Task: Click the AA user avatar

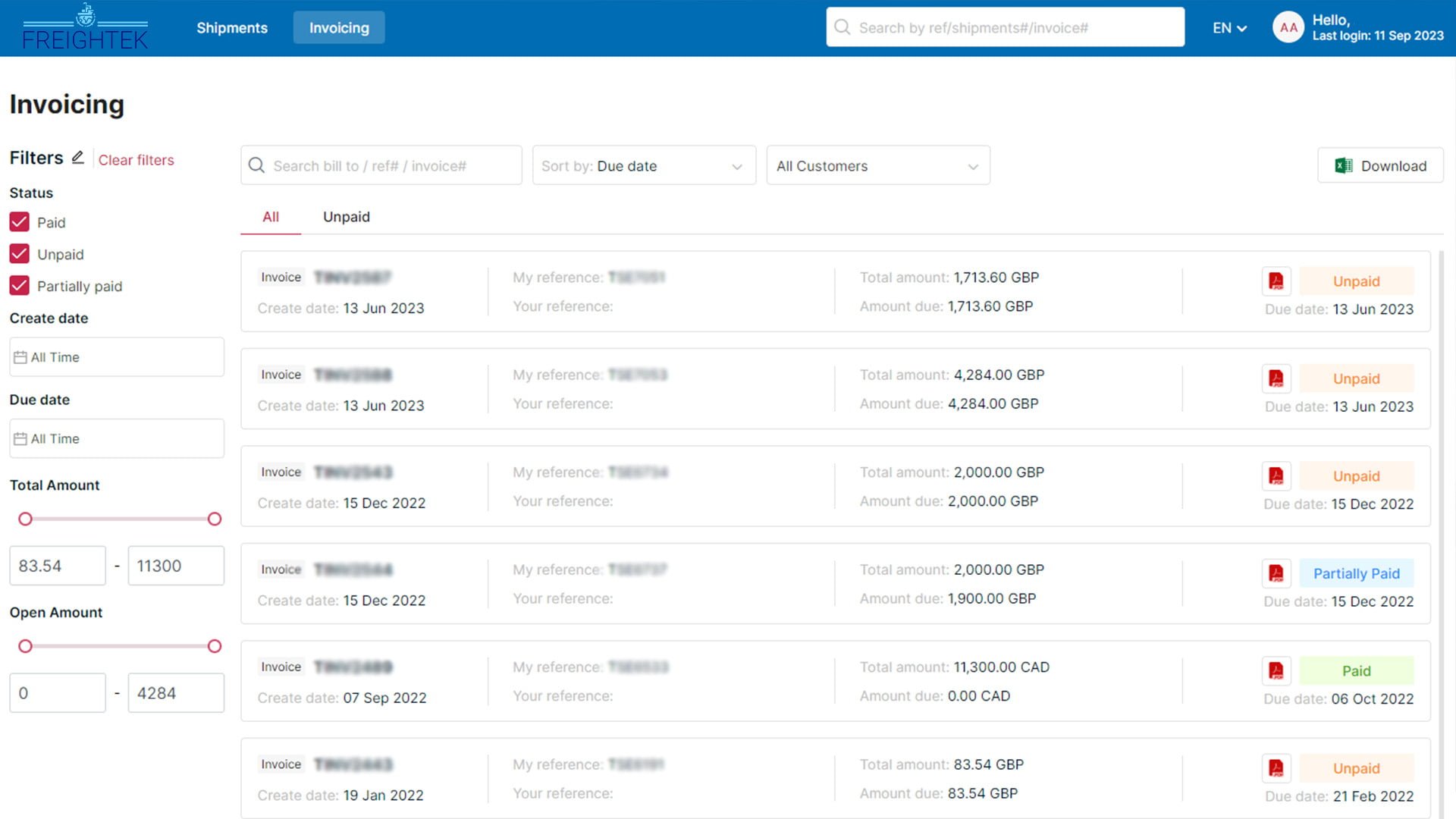Action: 1288,28
